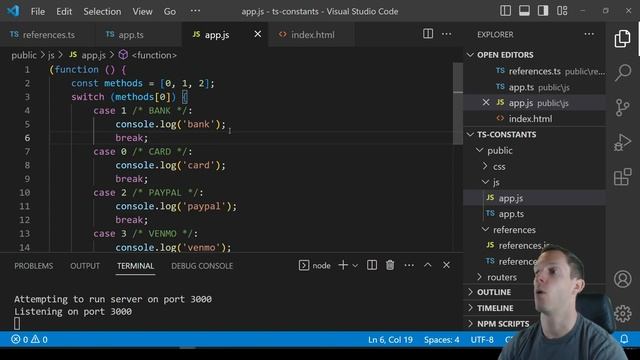Image resolution: width=640 pixels, height=360 pixels.
Task: Open the Extensions view
Action: pos(622,177)
